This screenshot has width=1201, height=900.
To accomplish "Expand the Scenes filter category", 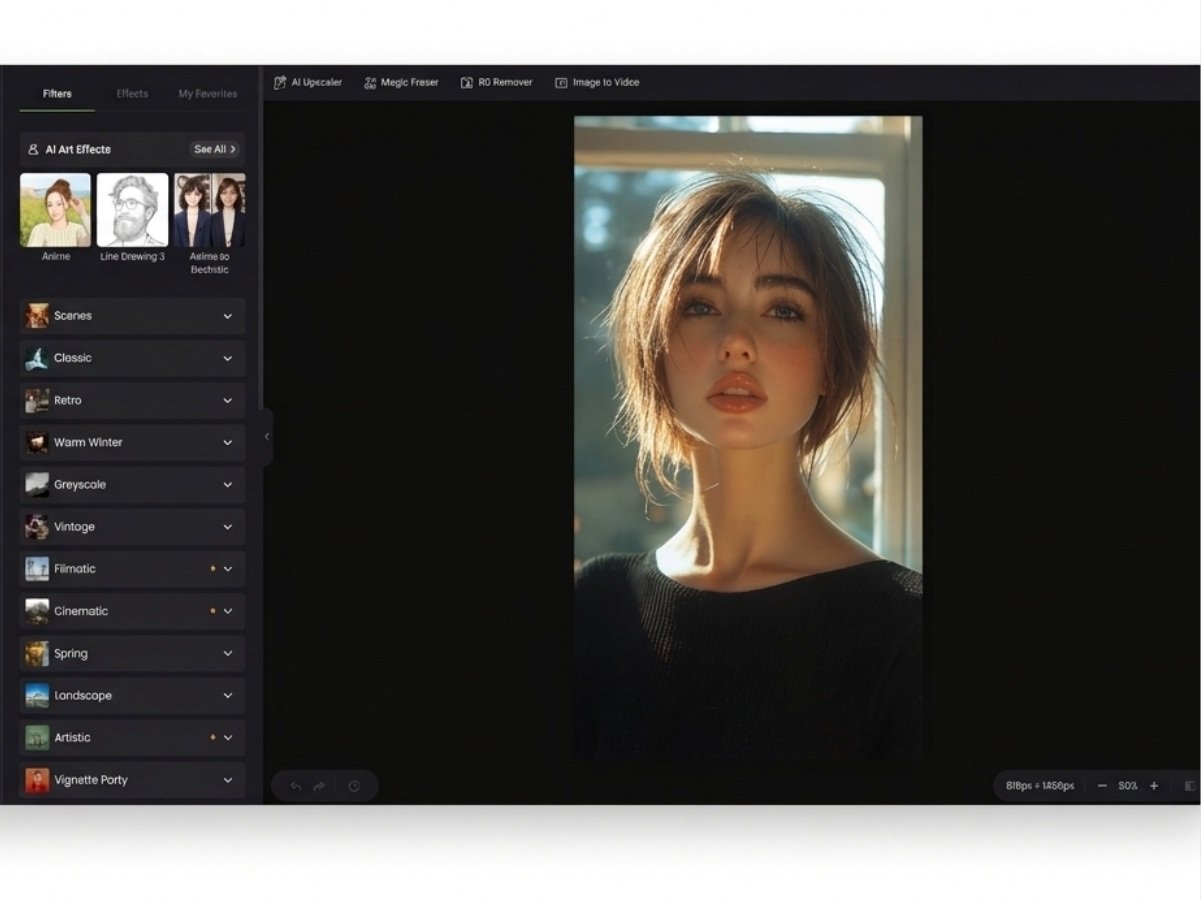I will point(132,316).
